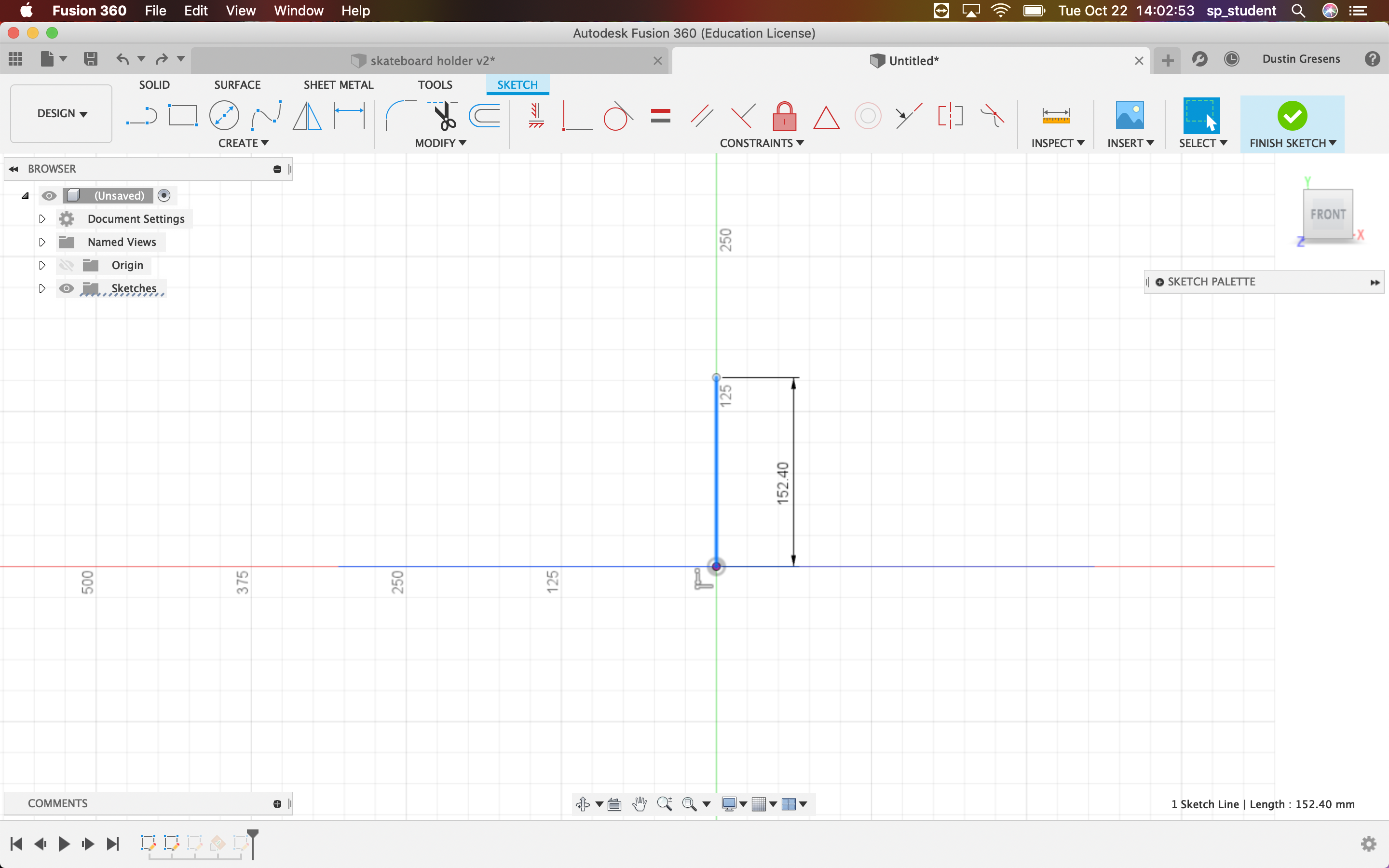Switch to the SHEET METAL tab
Viewport: 1389px width, 868px height.
tap(338, 84)
